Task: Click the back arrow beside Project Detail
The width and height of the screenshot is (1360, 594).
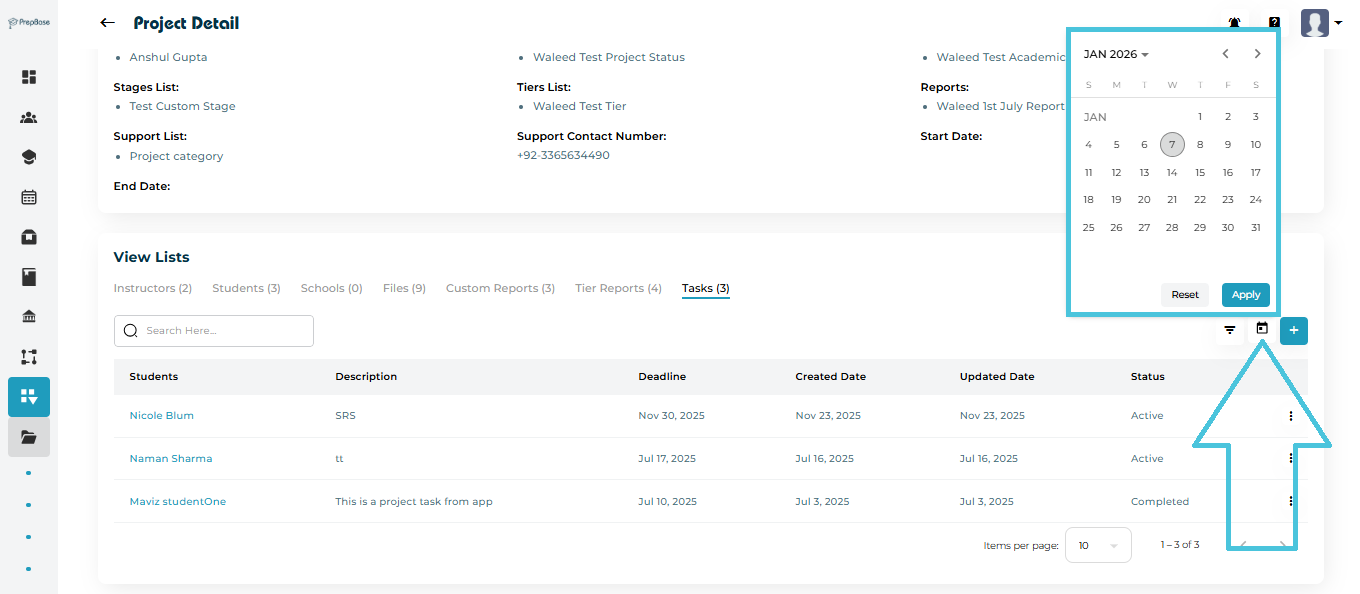Action: click(x=107, y=23)
